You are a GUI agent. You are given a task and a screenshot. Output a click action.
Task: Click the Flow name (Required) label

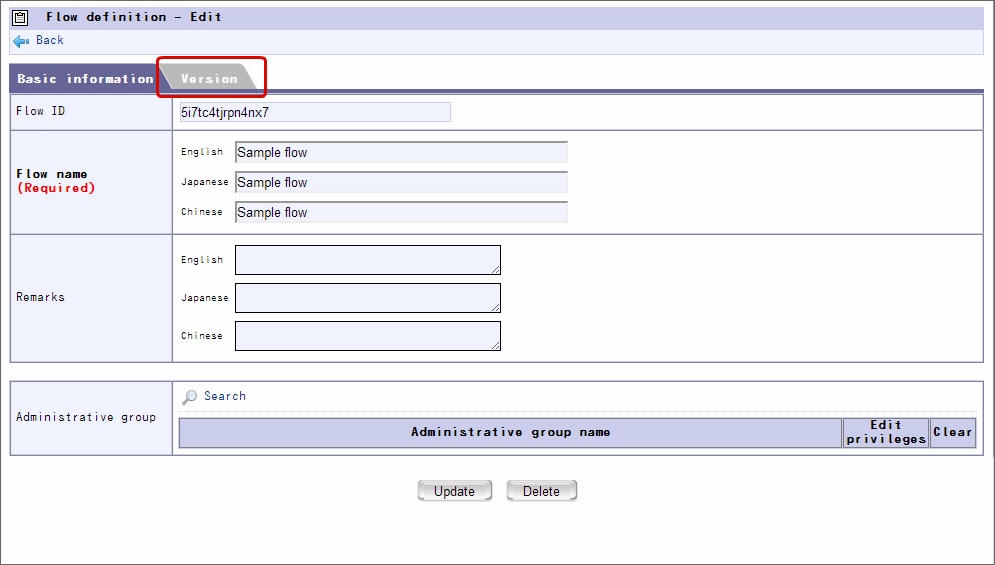click(56, 181)
